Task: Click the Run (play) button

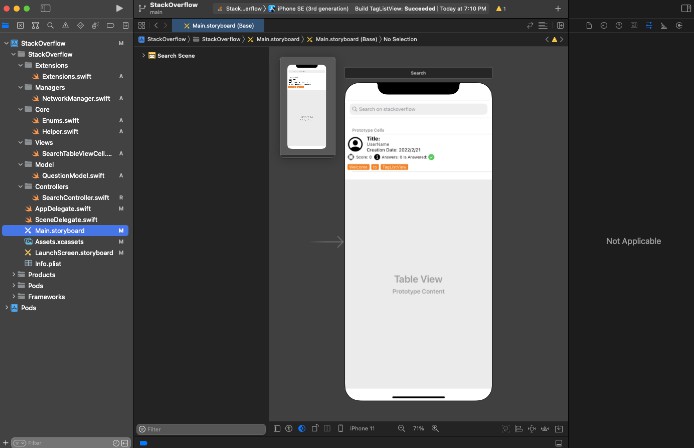Action: pos(120,8)
